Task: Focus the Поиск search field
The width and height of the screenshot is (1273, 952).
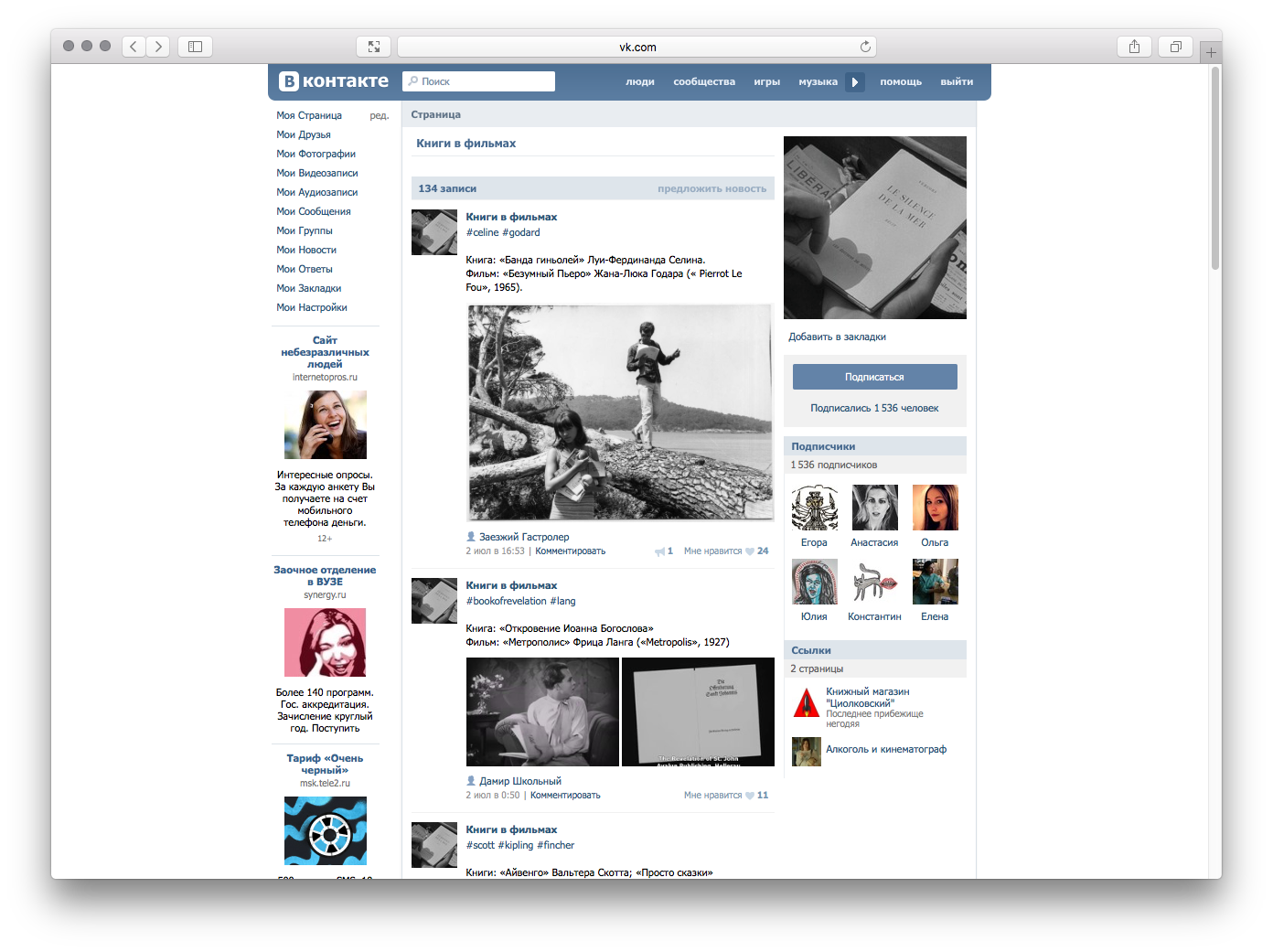Action: 478,81
